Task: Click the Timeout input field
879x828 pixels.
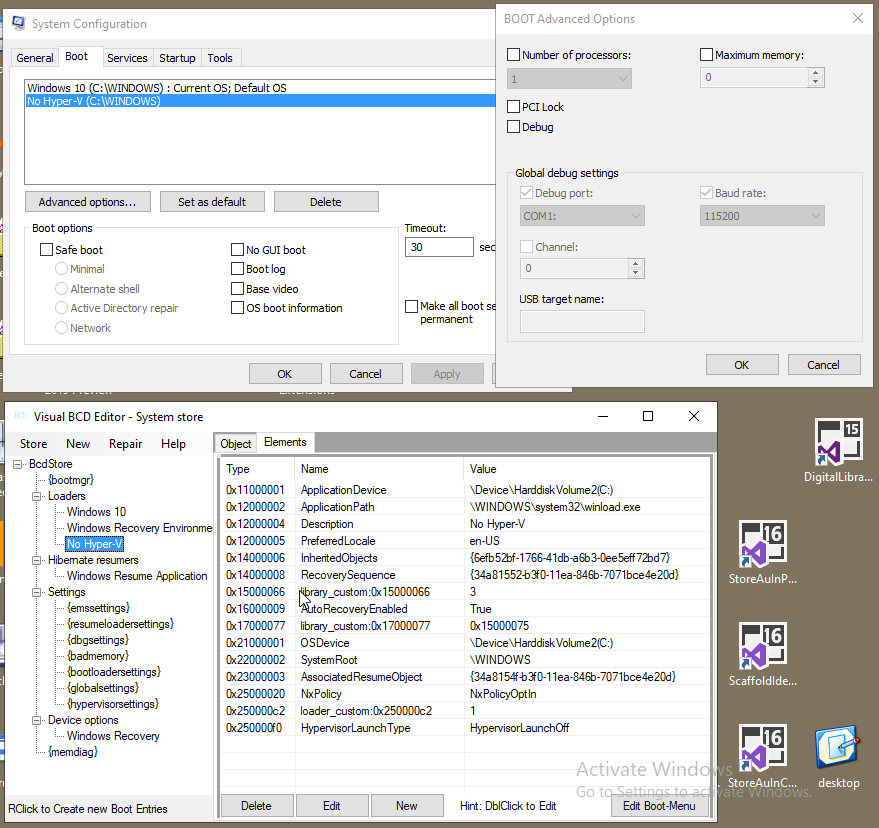Action: [439, 247]
